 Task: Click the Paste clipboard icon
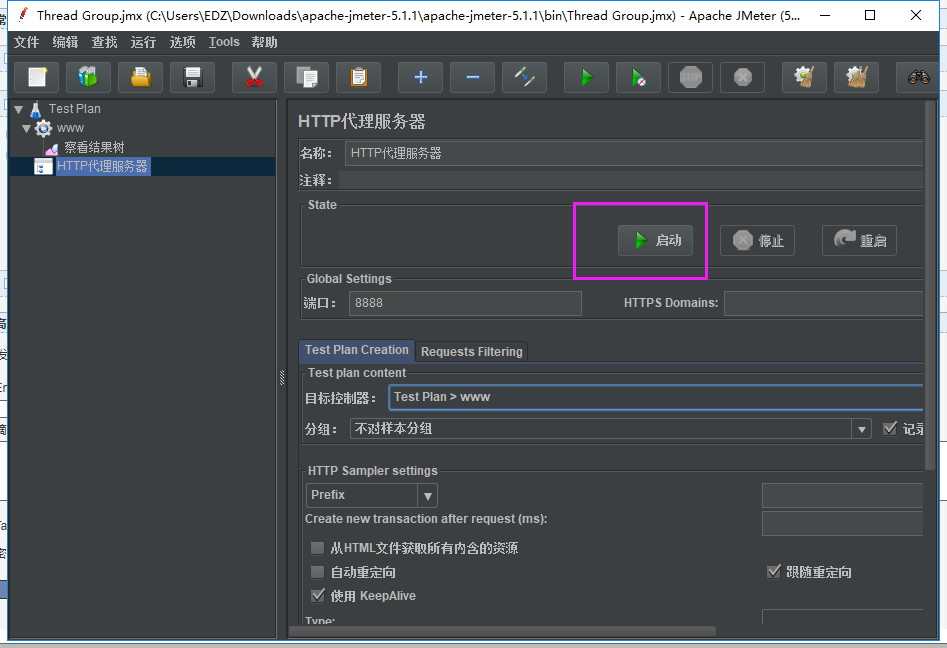coord(359,77)
